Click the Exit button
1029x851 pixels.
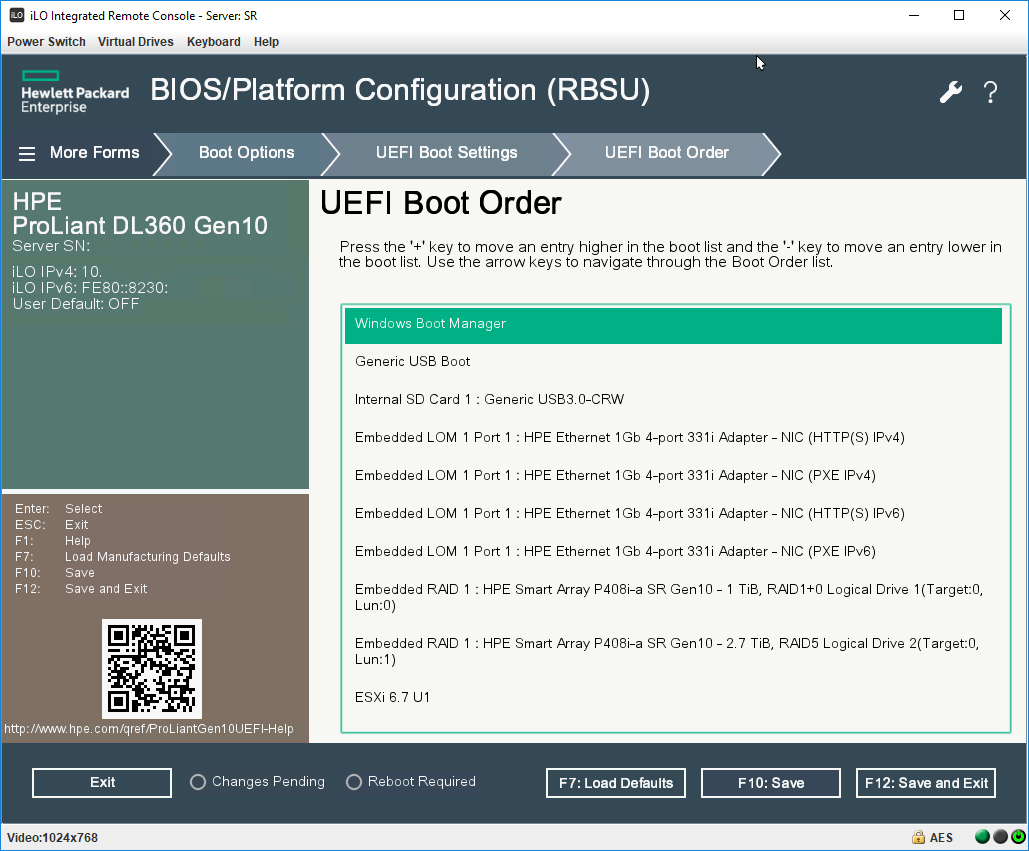[102, 783]
